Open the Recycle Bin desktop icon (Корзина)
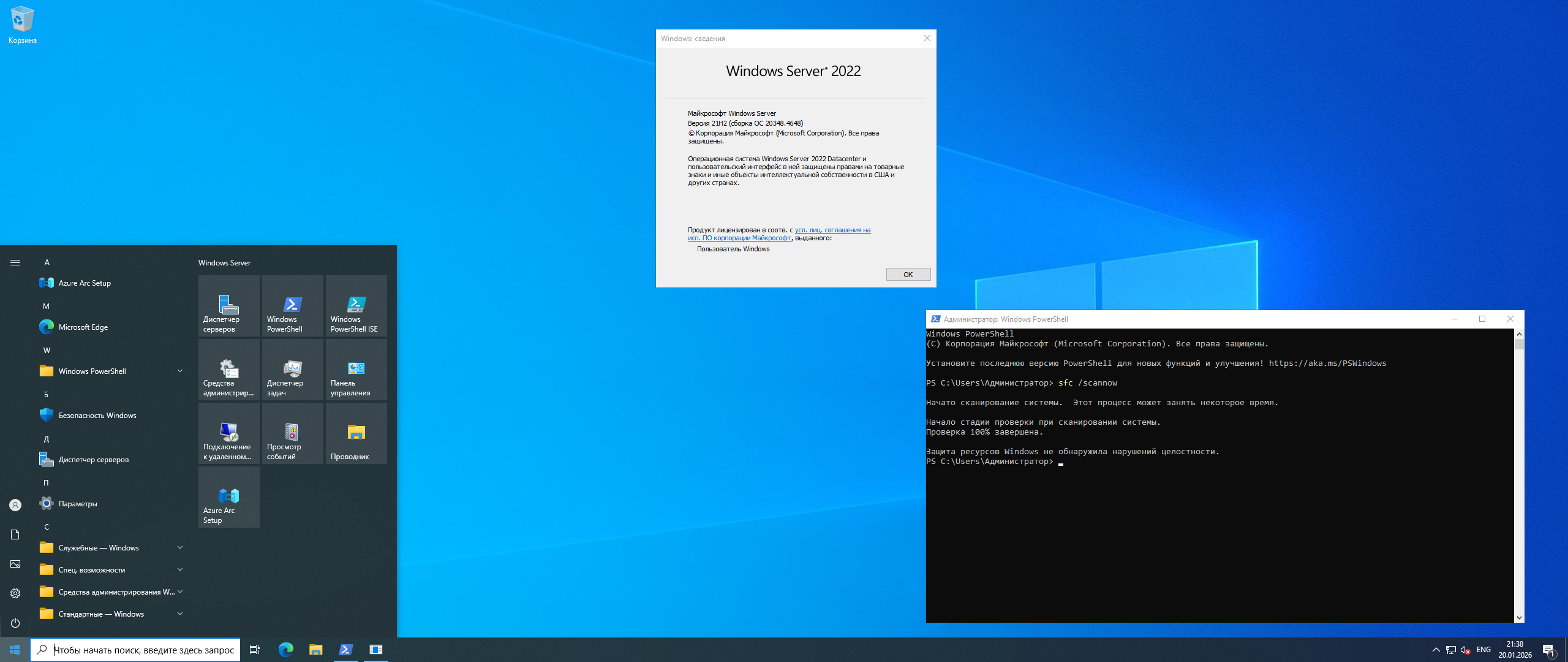The image size is (1568, 662). (22, 25)
